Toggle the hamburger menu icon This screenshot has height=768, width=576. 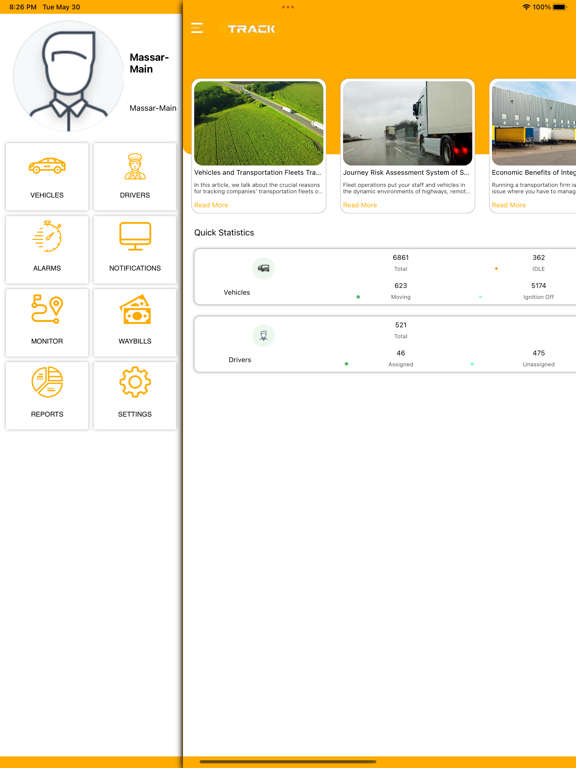(x=197, y=28)
